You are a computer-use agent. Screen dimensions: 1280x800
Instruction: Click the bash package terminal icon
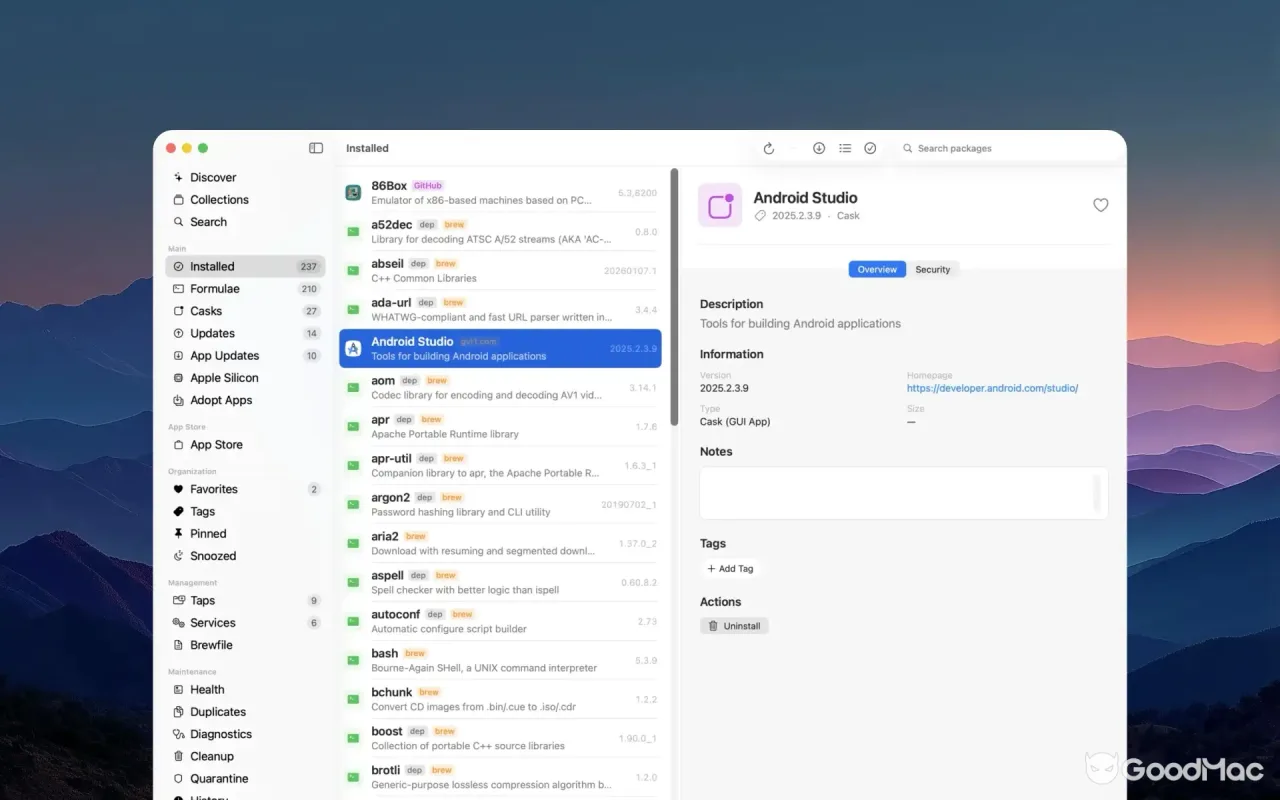(x=353, y=660)
